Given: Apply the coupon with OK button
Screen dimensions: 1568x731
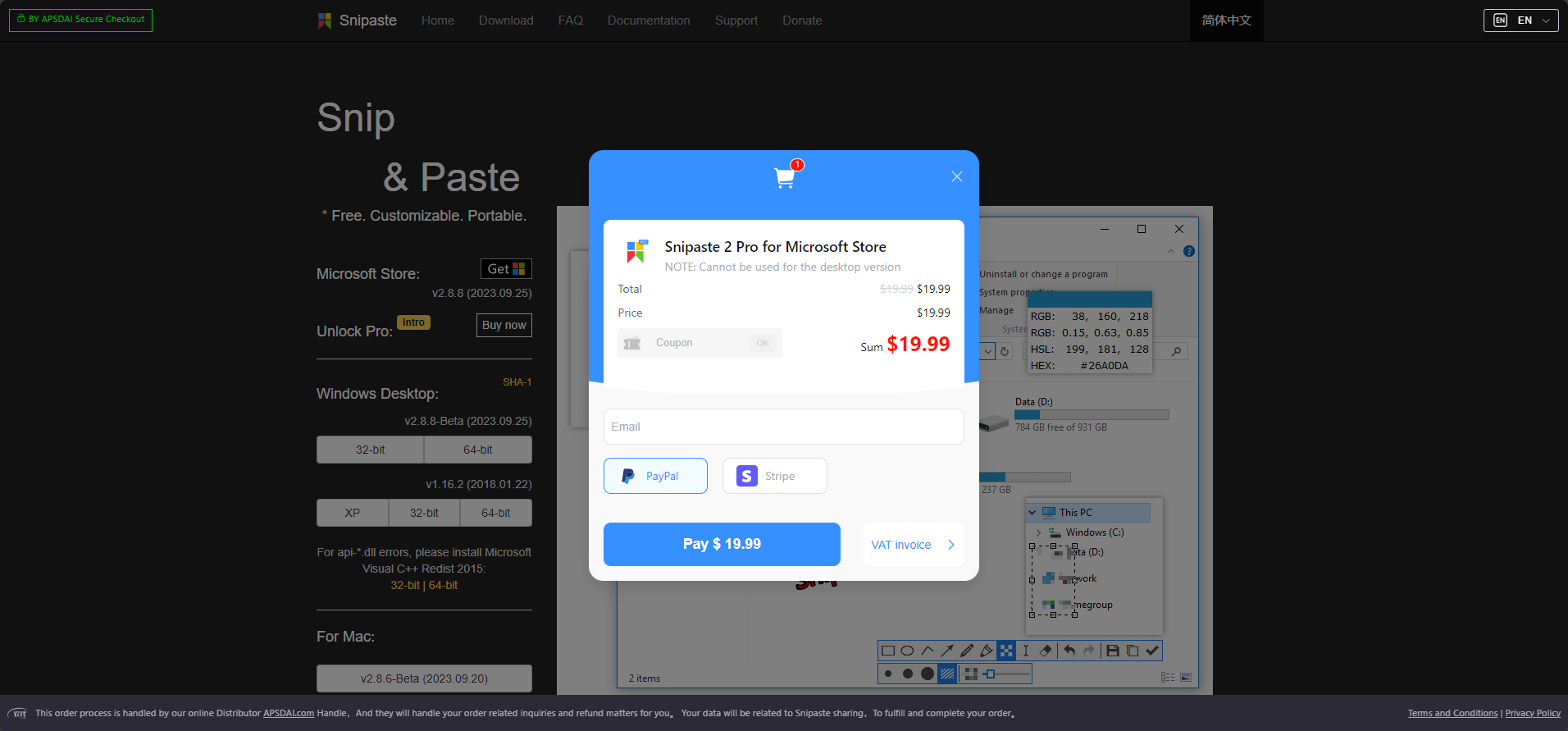Looking at the screenshot, I should [763, 343].
